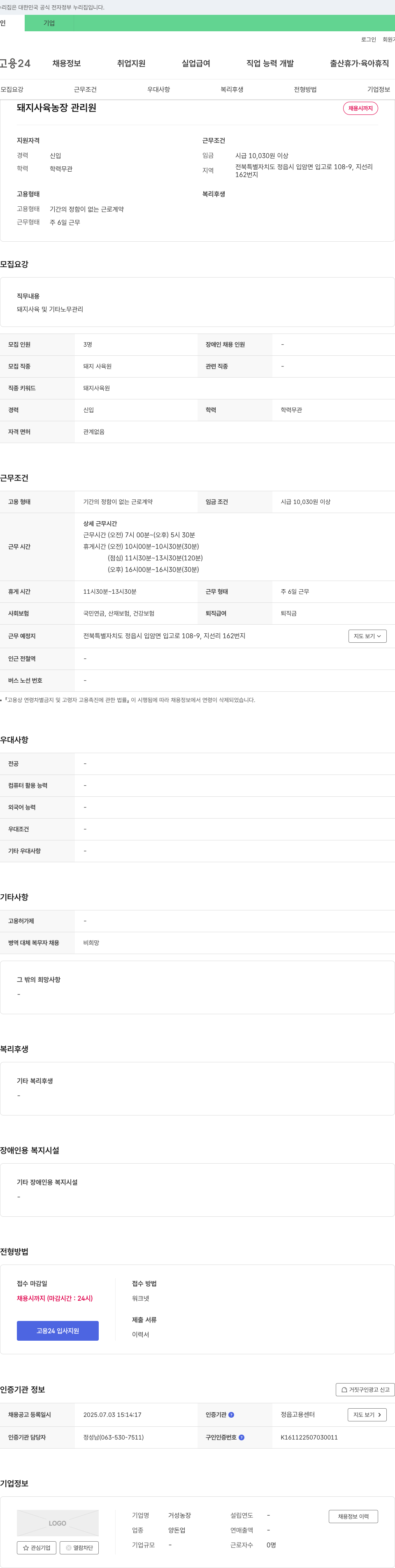The image size is (395, 1568).
Task: Click the 퇴직급여 value 퇴직금
Action: [x=288, y=614]
